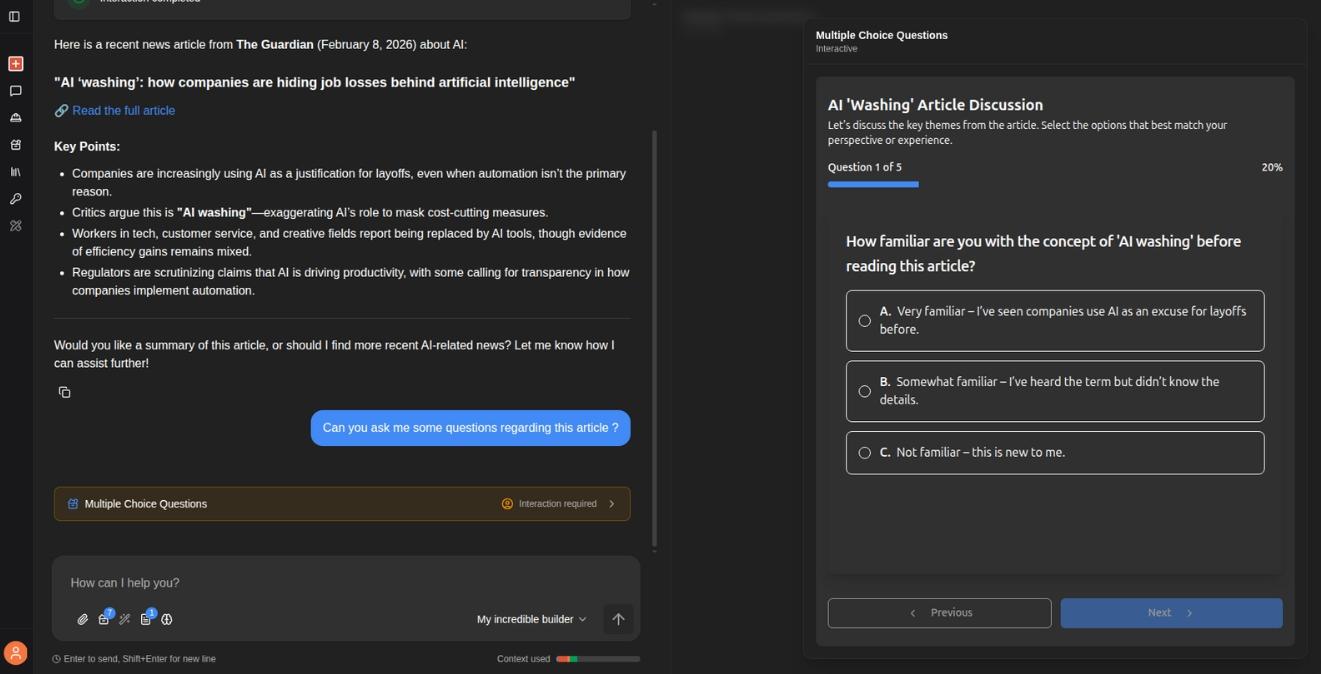
Task: Open the chat bubble panel in the sidebar
Action: coord(15,90)
